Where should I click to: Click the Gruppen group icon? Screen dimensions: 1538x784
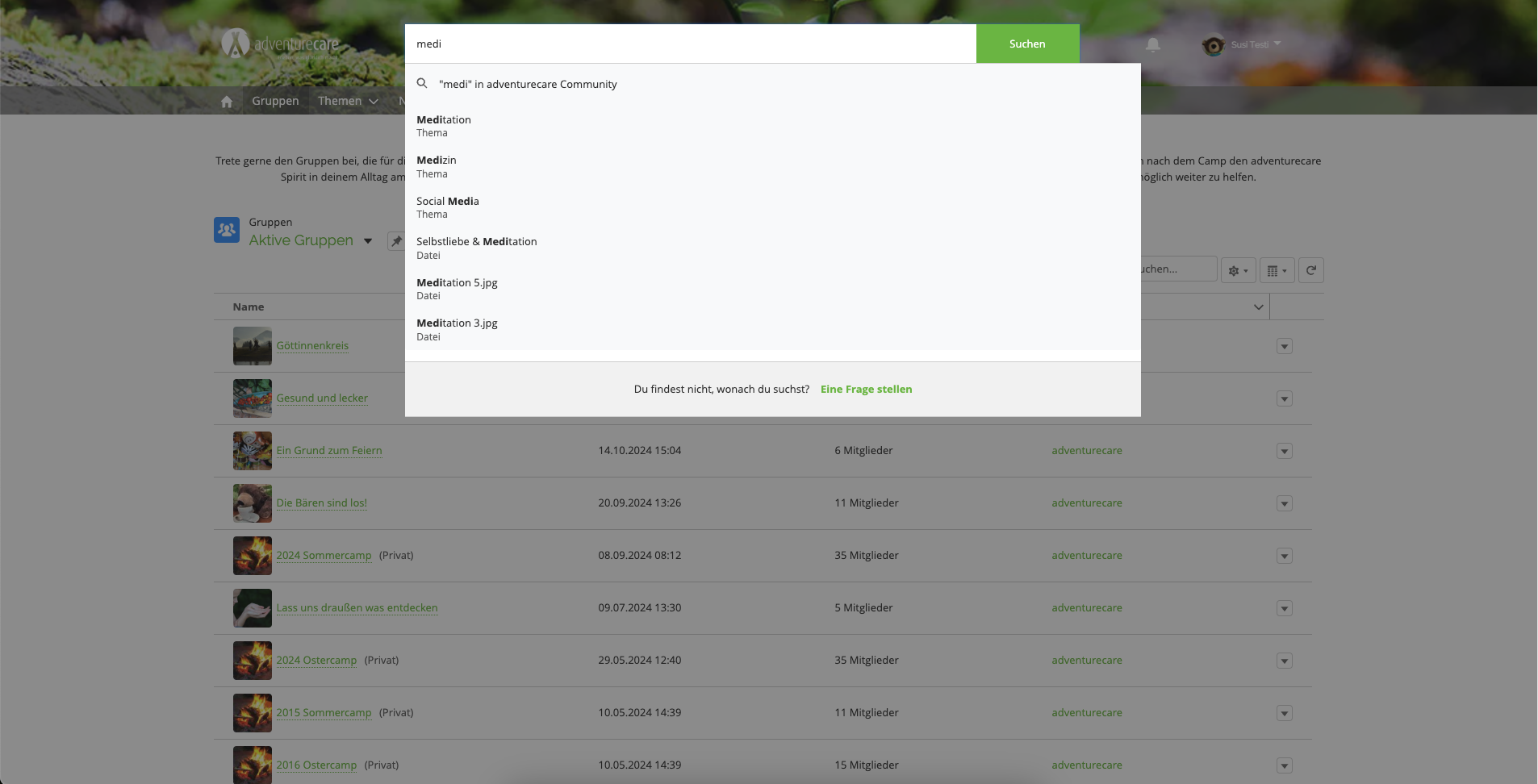tap(227, 231)
